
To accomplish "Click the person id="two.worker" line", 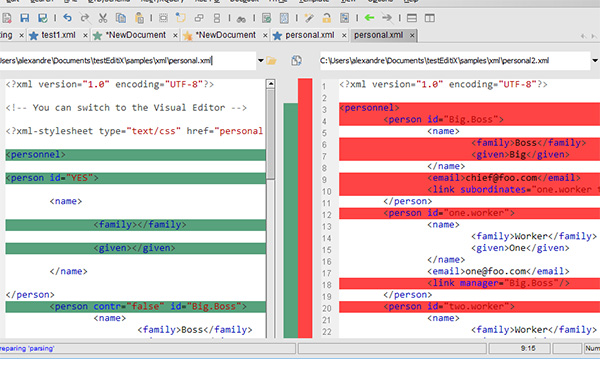I will 470,306.
